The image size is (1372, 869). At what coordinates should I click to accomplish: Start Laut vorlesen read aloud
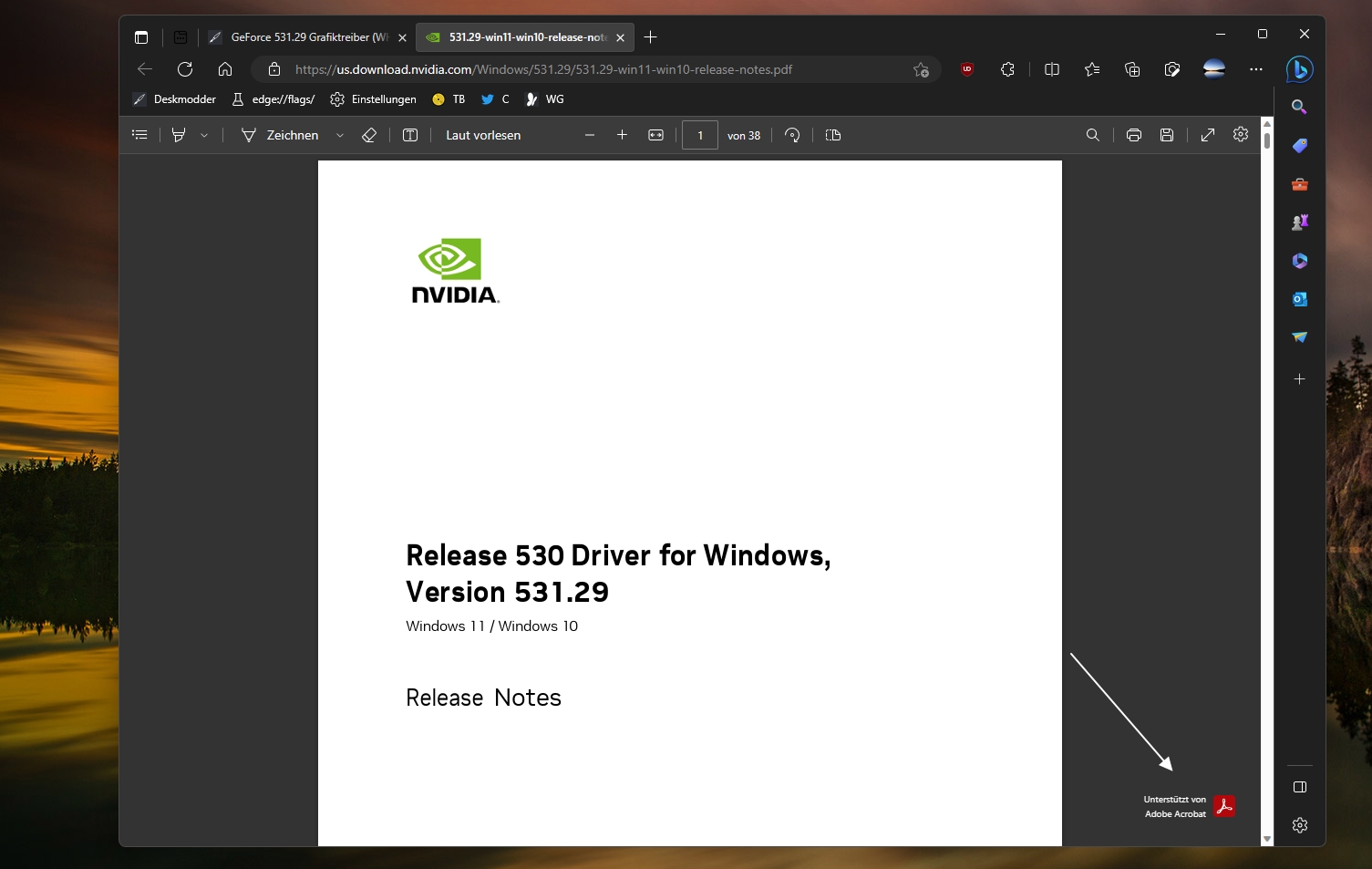483,135
